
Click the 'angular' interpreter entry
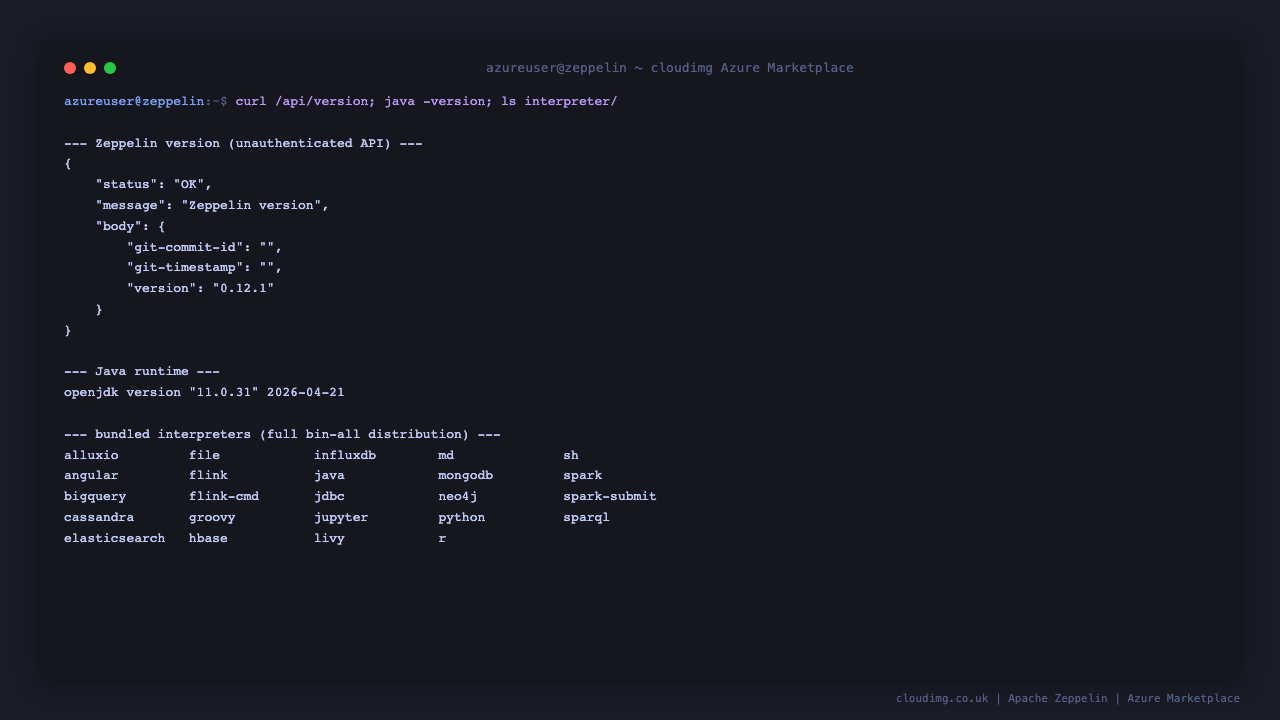click(x=91, y=475)
